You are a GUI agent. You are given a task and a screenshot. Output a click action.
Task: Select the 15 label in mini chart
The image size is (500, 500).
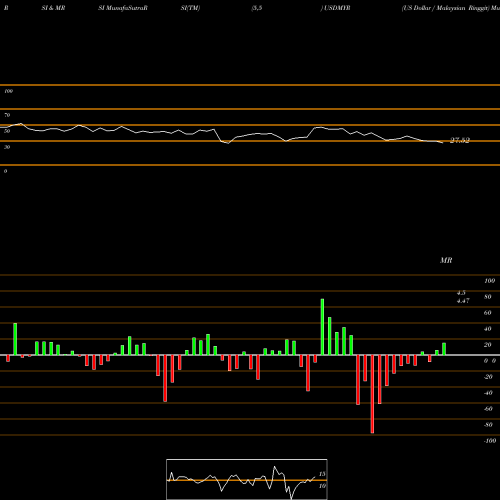322,474
